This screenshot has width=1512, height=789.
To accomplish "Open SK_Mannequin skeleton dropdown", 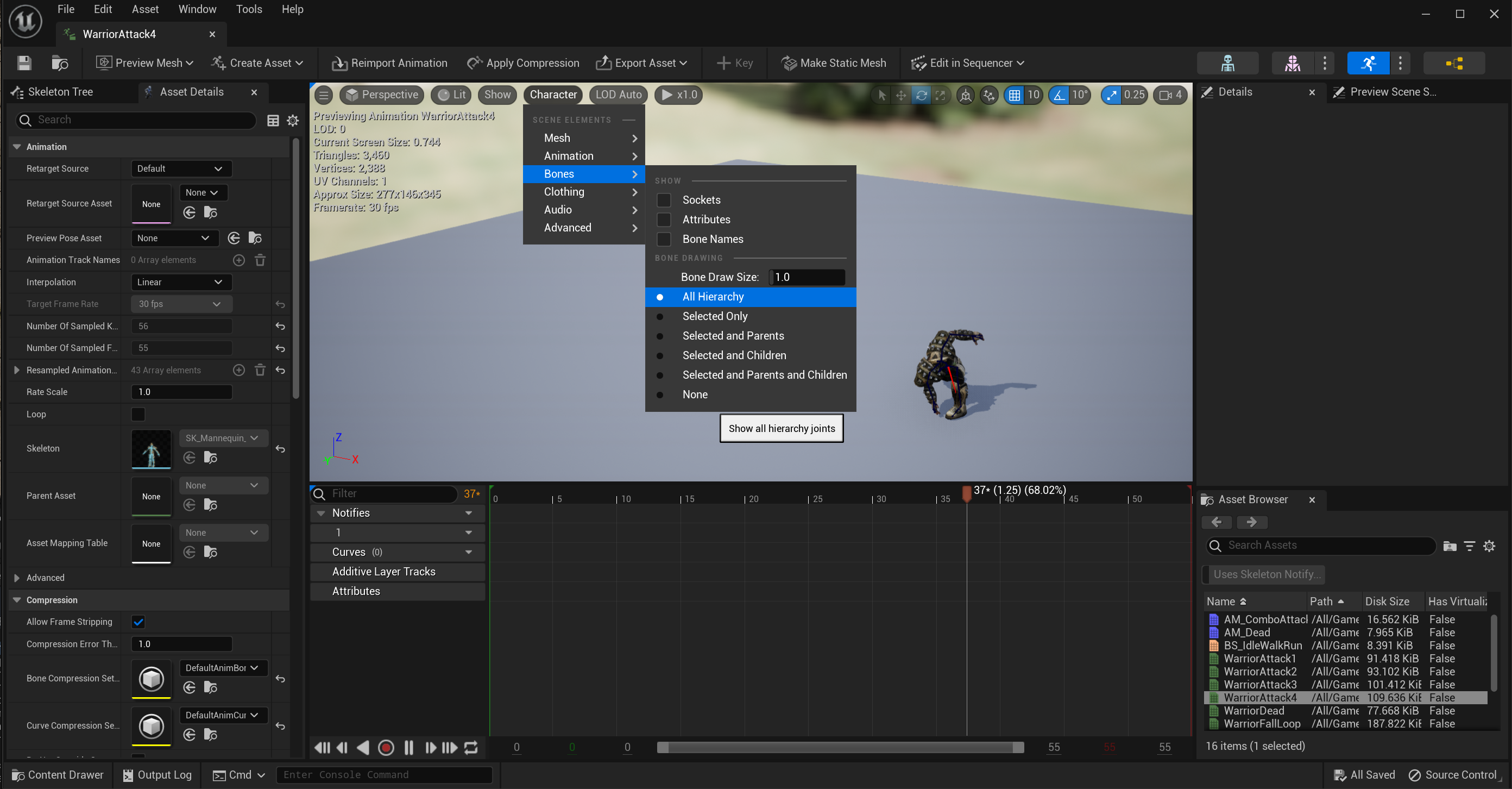I will [x=223, y=438].
